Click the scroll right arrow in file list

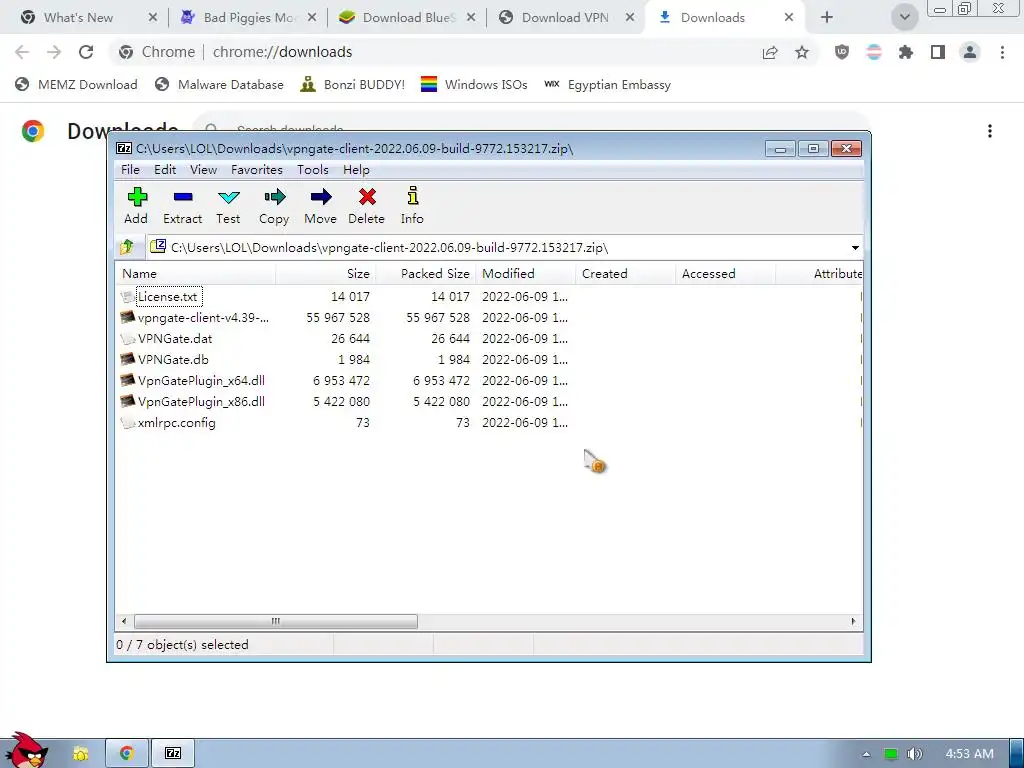click(x=853, y=621)
